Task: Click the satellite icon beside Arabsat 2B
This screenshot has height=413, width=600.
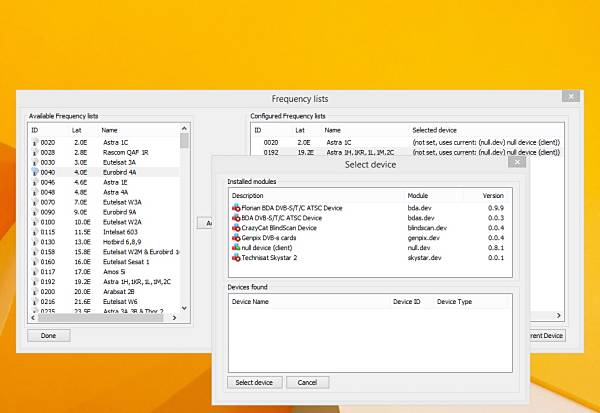Action: click(35, 292)
